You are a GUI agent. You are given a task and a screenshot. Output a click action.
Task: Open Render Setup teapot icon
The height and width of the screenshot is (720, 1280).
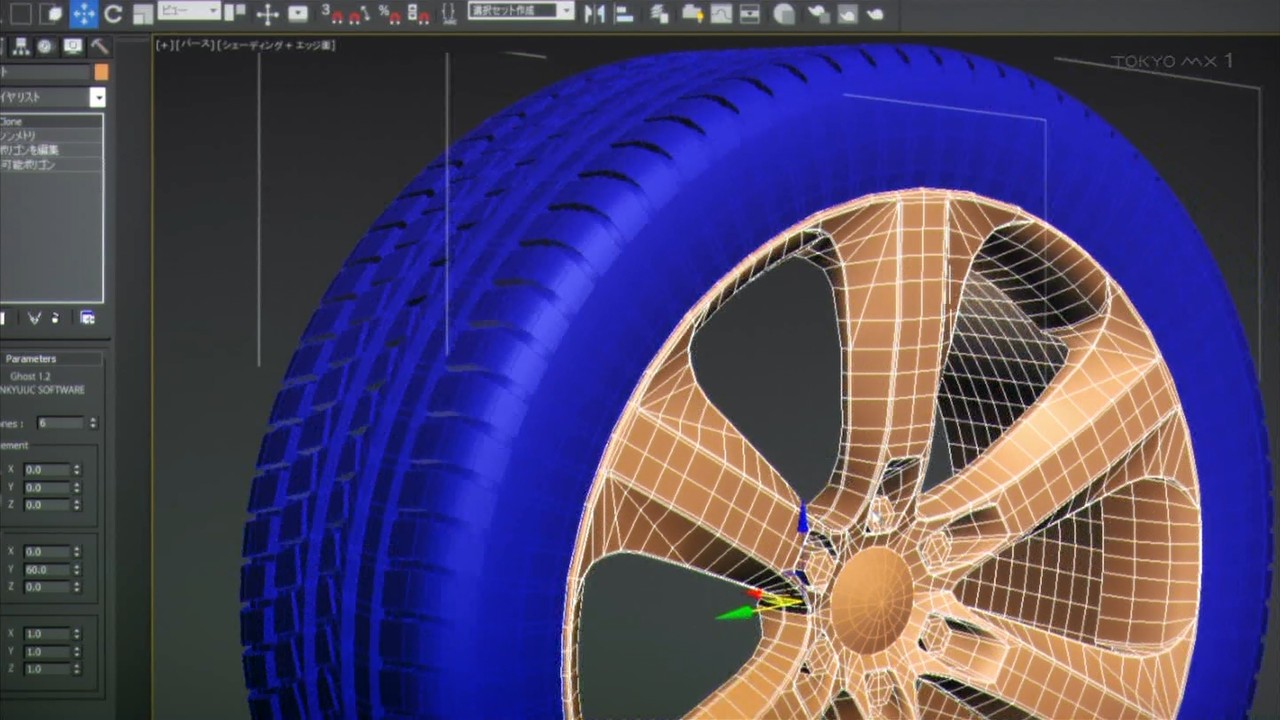point(818,14)
